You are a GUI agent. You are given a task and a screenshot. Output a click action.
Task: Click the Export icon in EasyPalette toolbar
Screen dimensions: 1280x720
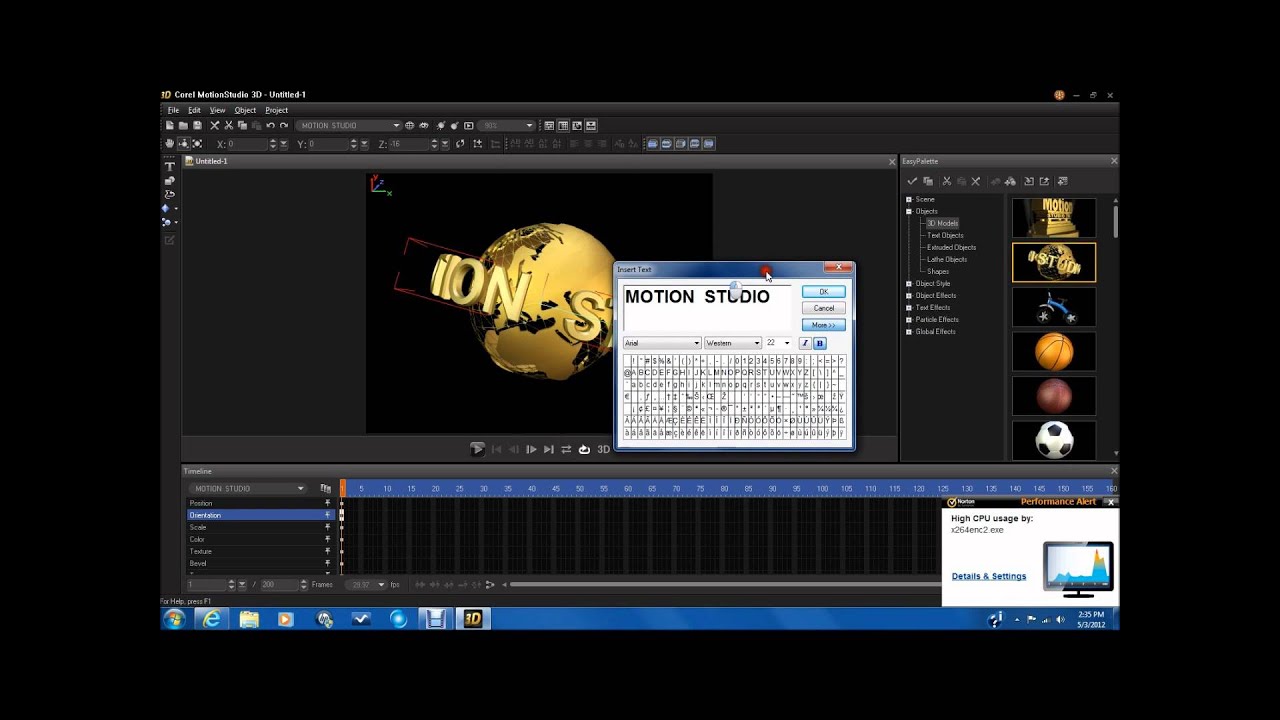coord(1044,181)
